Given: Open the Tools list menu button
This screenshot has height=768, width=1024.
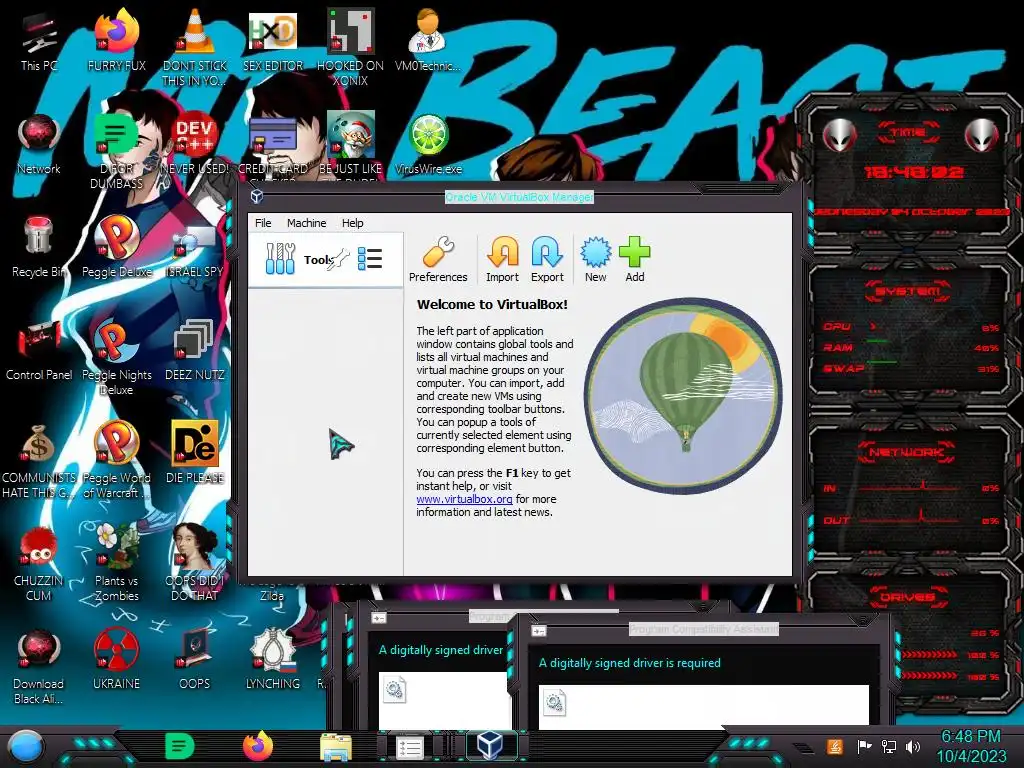Looking at the screenshot, I should (370, 259).
